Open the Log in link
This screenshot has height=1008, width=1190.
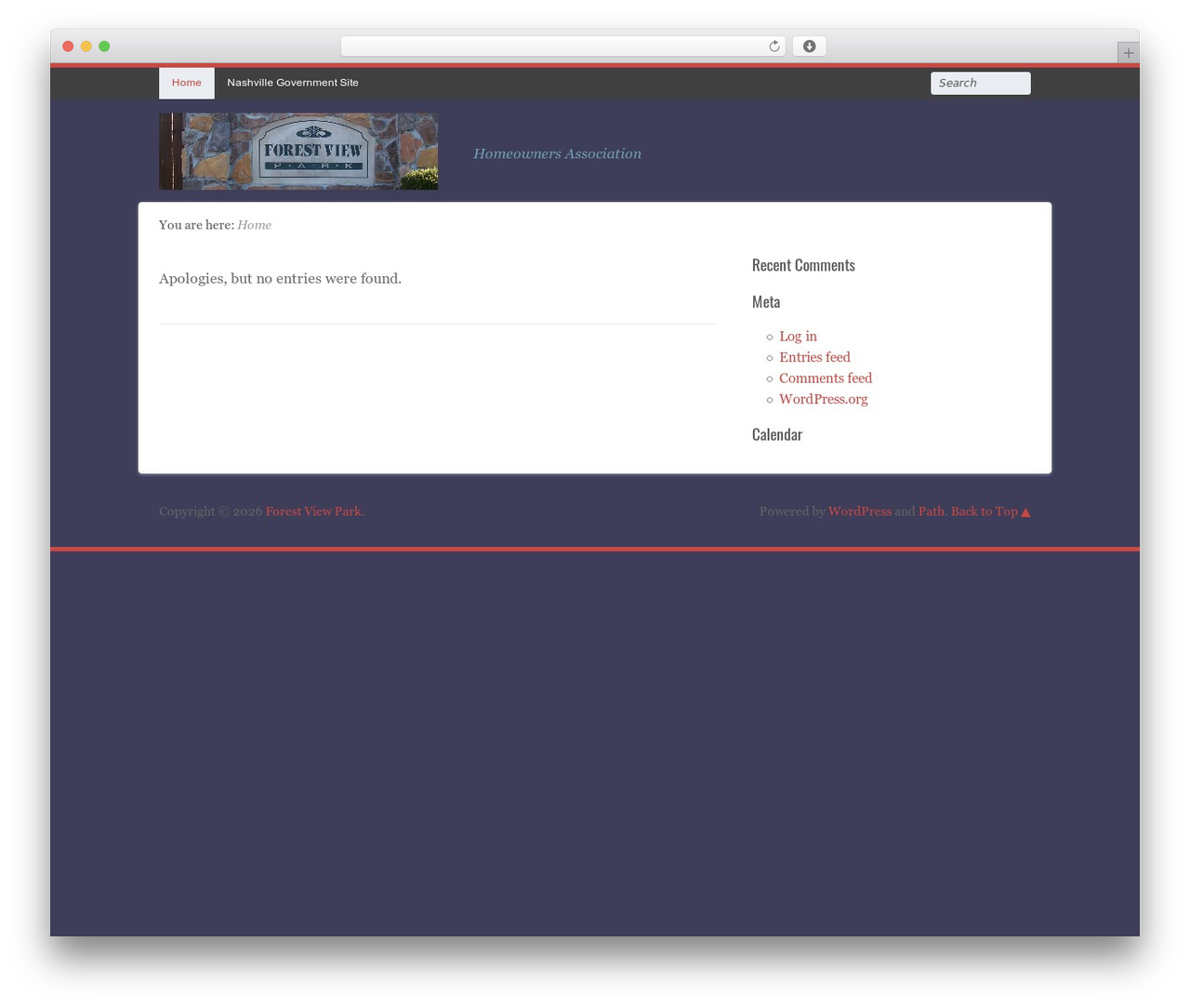pos(798,337)
